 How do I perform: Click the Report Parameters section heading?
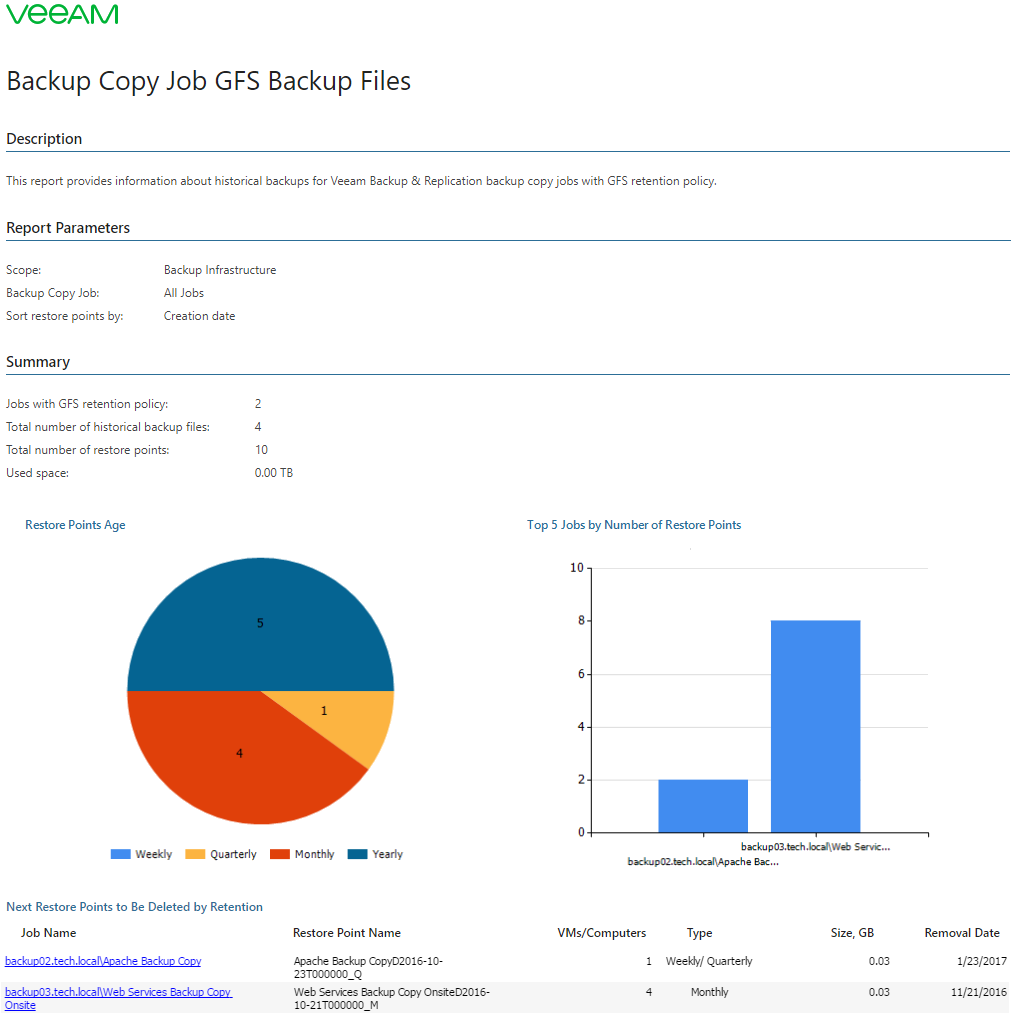tap(68, 228)
